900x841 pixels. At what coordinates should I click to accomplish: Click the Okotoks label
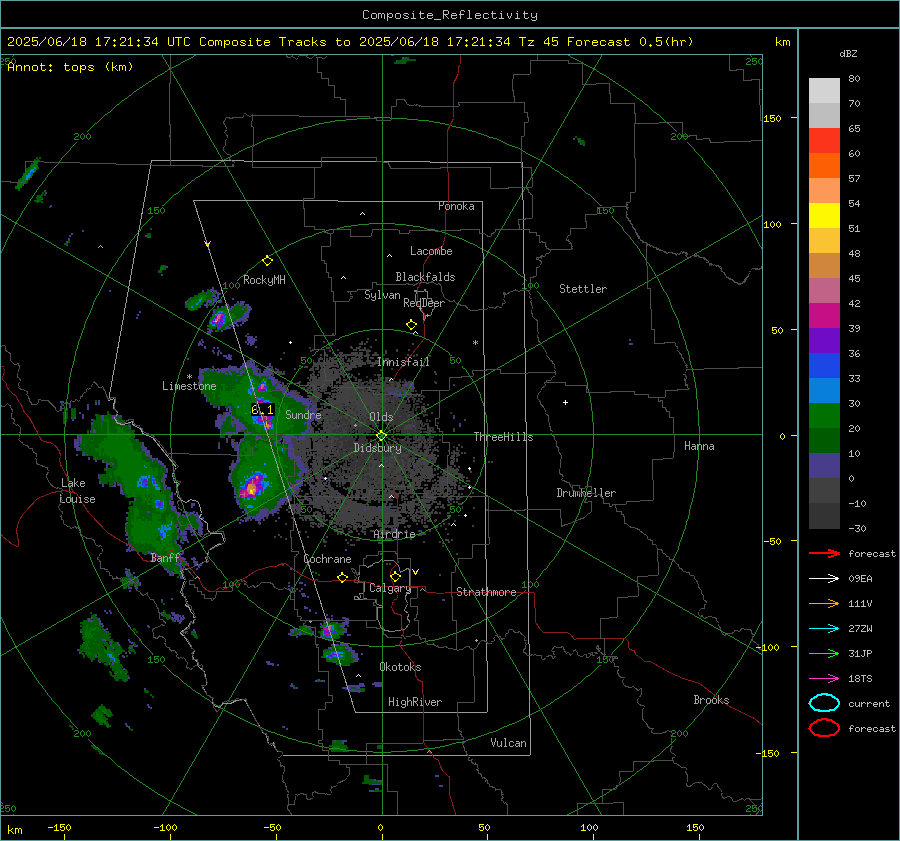pyautogui.click(x=400, y=667)
